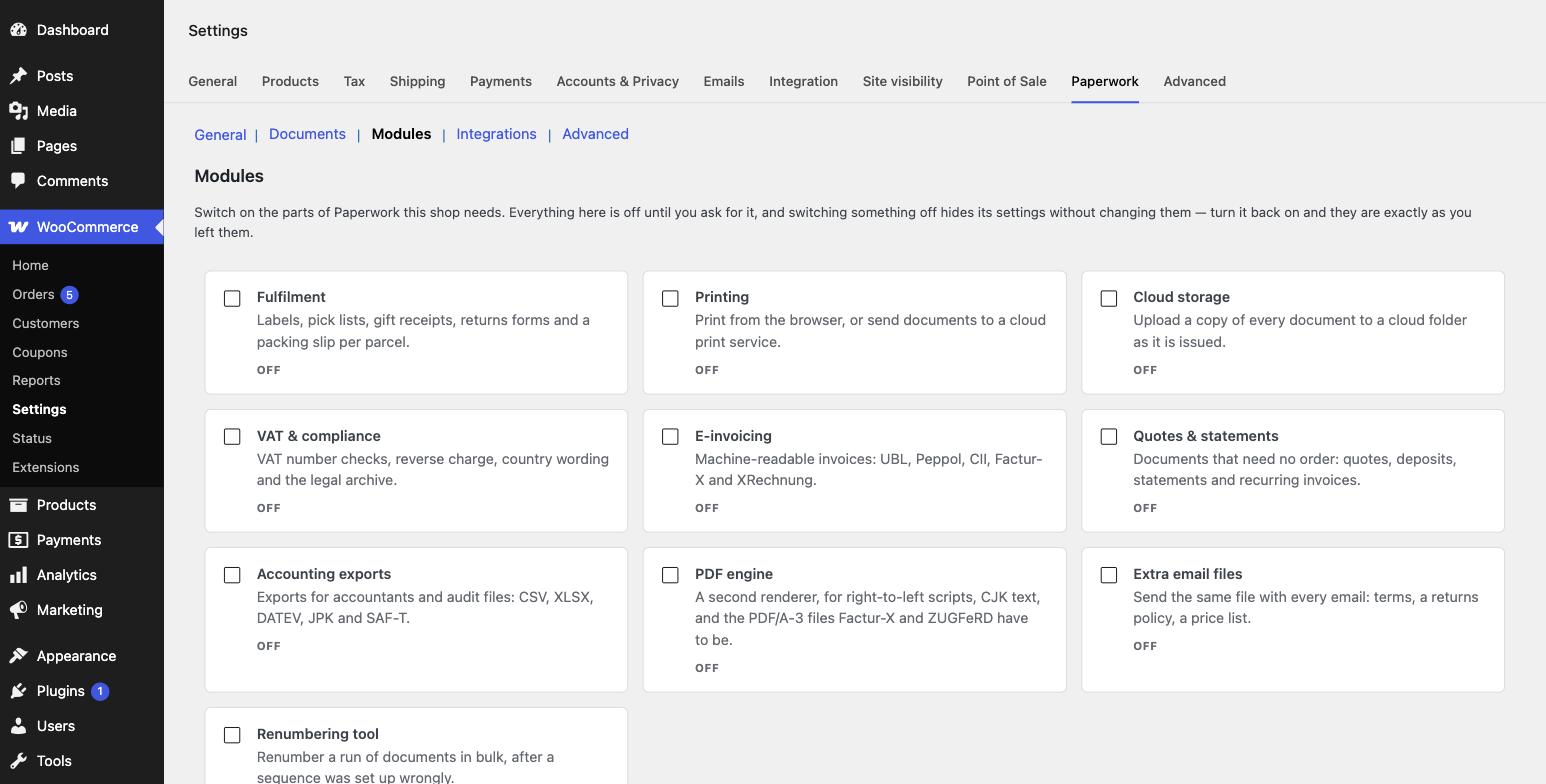Open Accounts & Privacy tab
Viewport: 1546px width, 784px height.
[x=618, y=81]
